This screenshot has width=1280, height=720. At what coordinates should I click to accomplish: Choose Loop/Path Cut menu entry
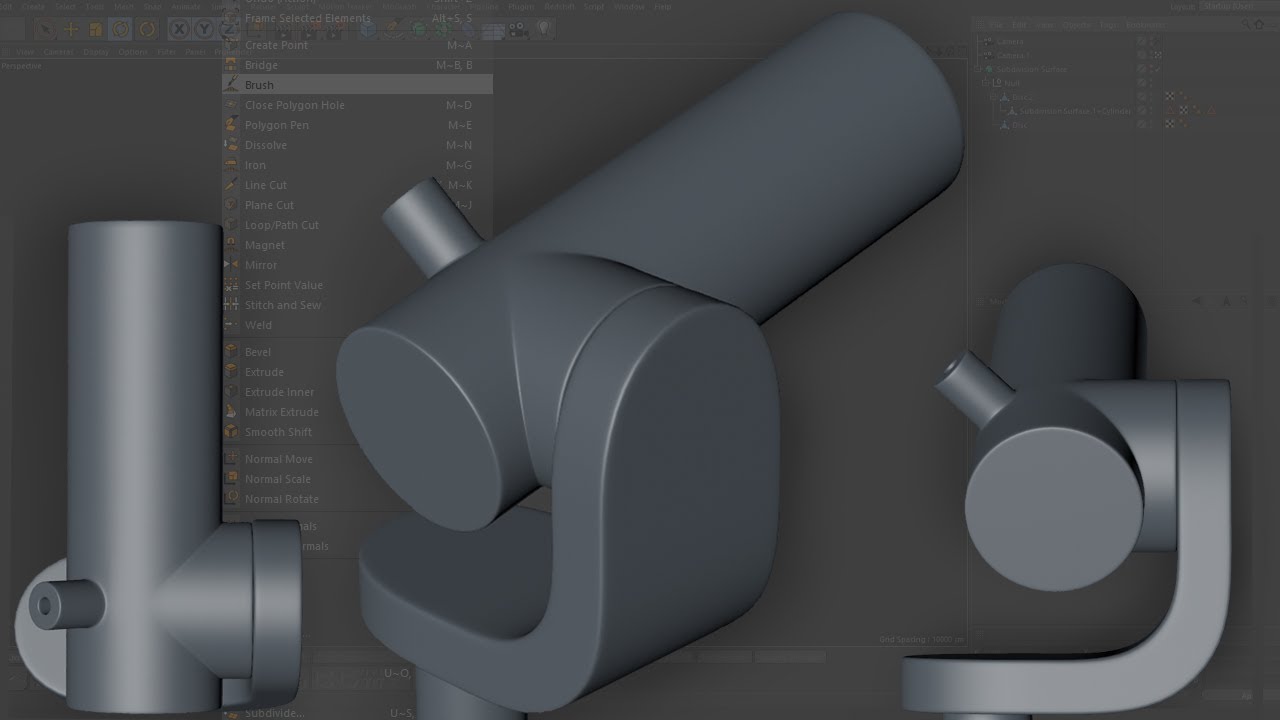click(282, 225)
